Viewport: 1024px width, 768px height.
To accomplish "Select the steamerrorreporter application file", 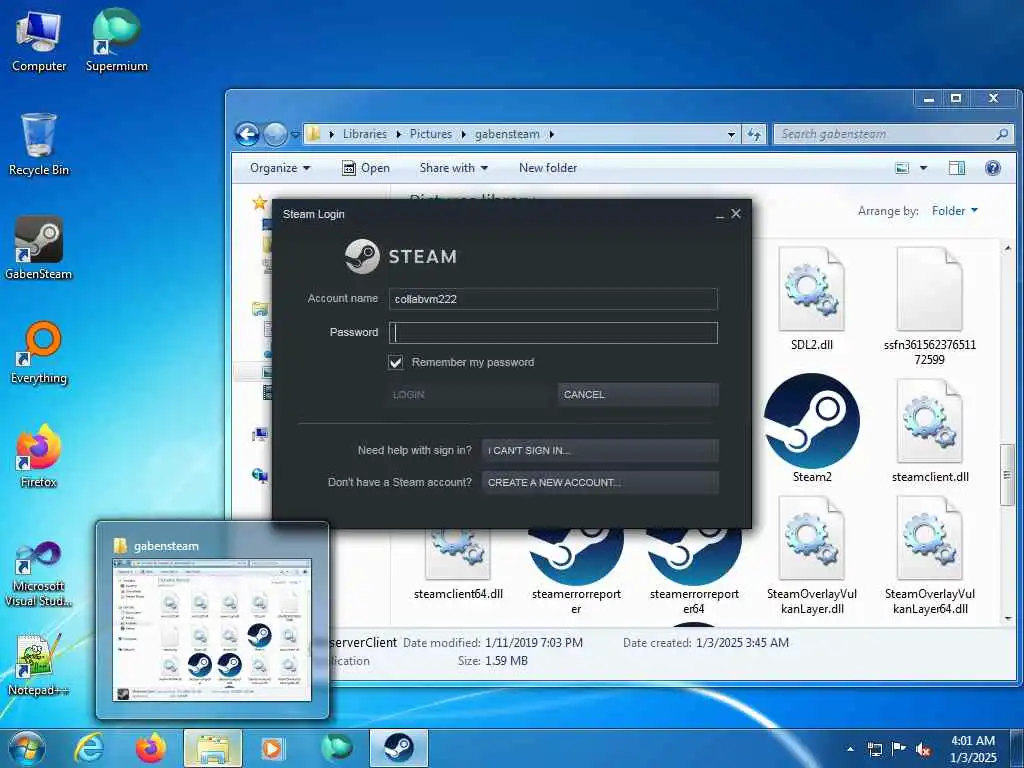I will click(576, 568).
